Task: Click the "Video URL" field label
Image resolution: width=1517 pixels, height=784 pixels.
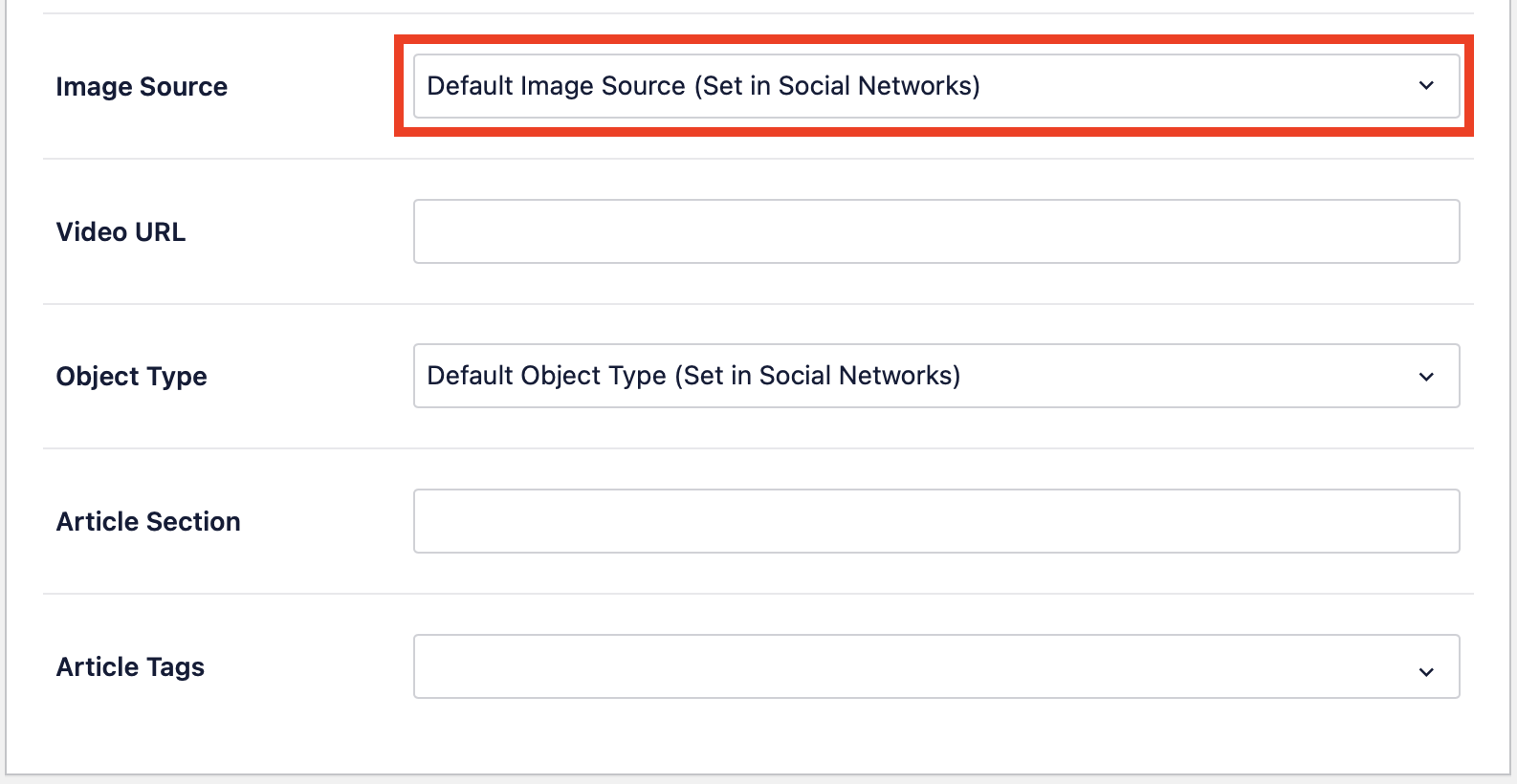Action: tap(121, 231)
